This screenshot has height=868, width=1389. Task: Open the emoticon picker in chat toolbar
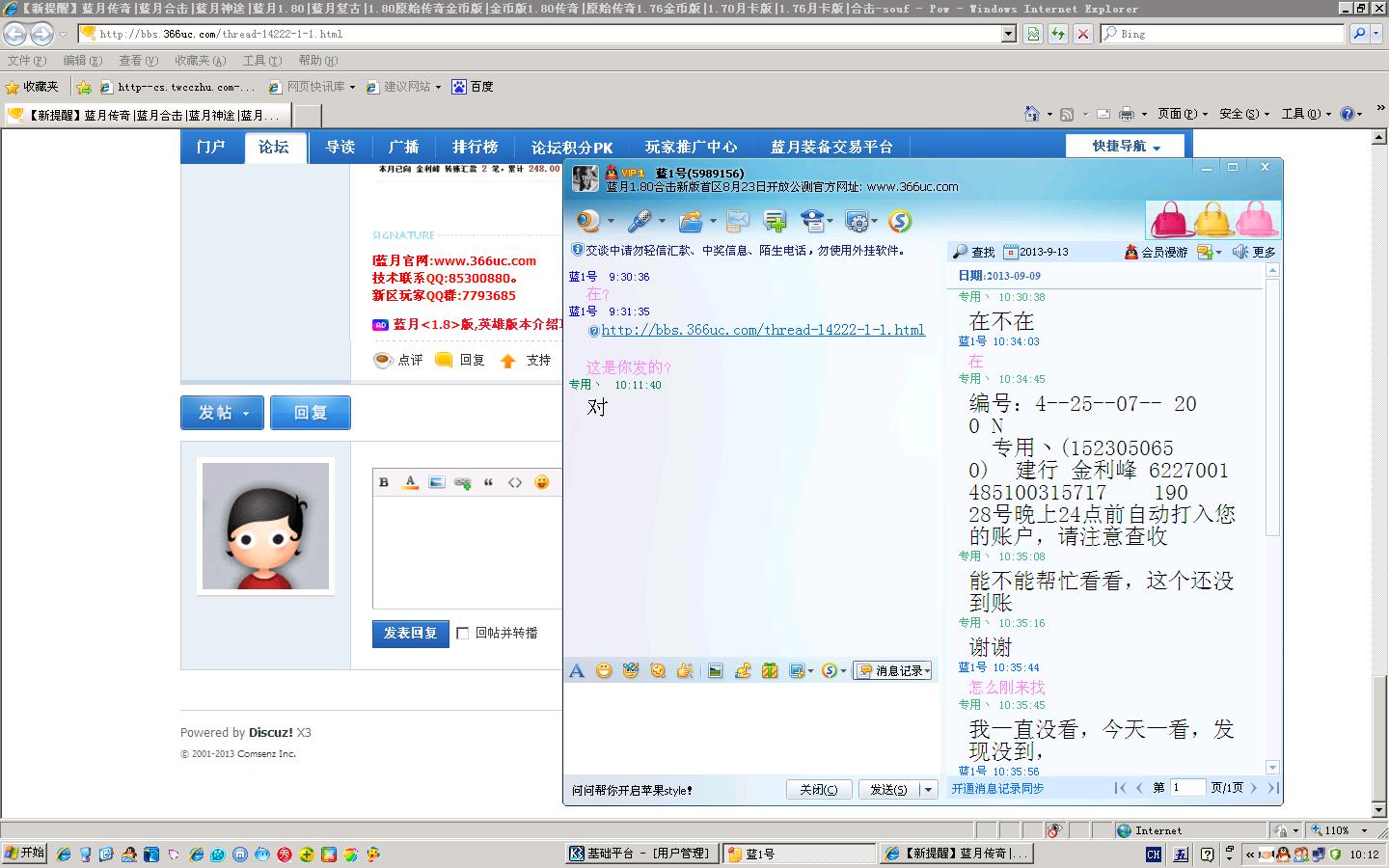[x=604, y=671]
